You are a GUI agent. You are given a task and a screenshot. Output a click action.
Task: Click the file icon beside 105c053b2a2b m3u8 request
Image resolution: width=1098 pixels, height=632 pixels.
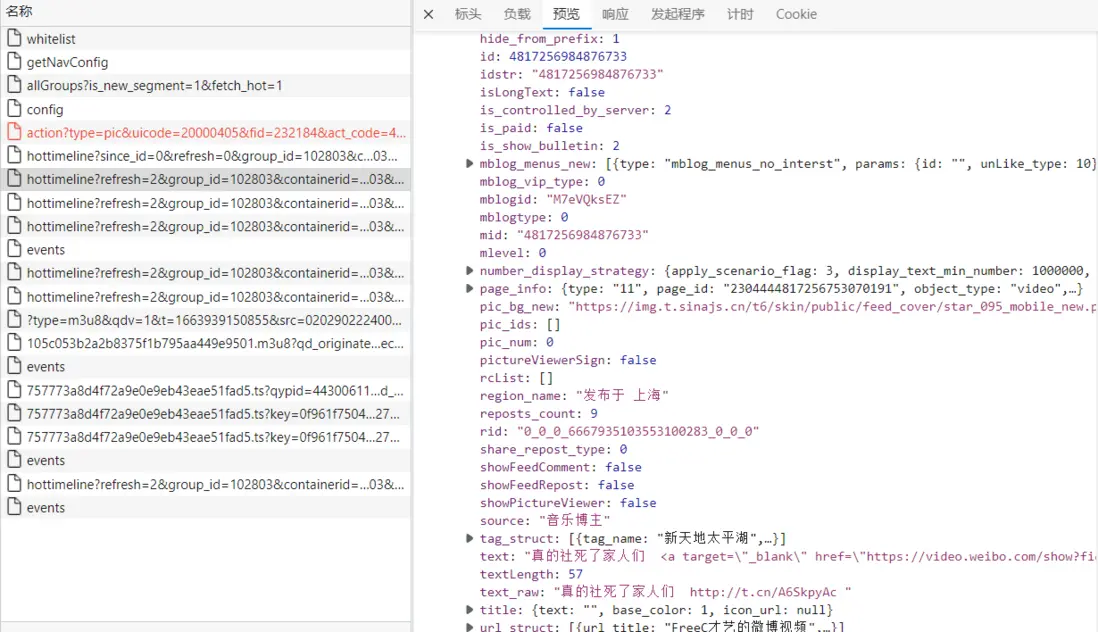coord(14,343)
